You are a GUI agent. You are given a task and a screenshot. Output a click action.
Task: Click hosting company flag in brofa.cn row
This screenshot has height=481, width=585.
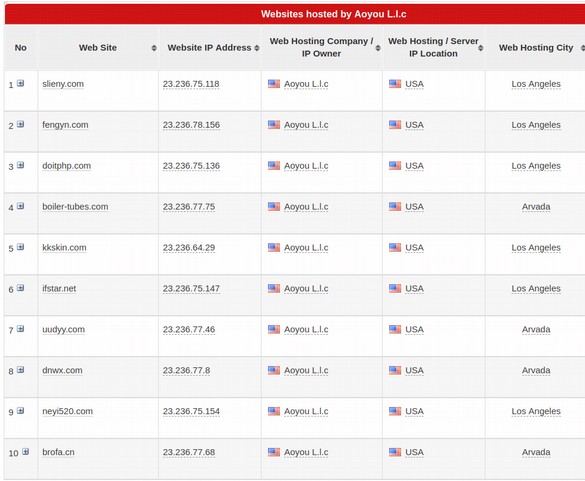[x=274, y=452]
